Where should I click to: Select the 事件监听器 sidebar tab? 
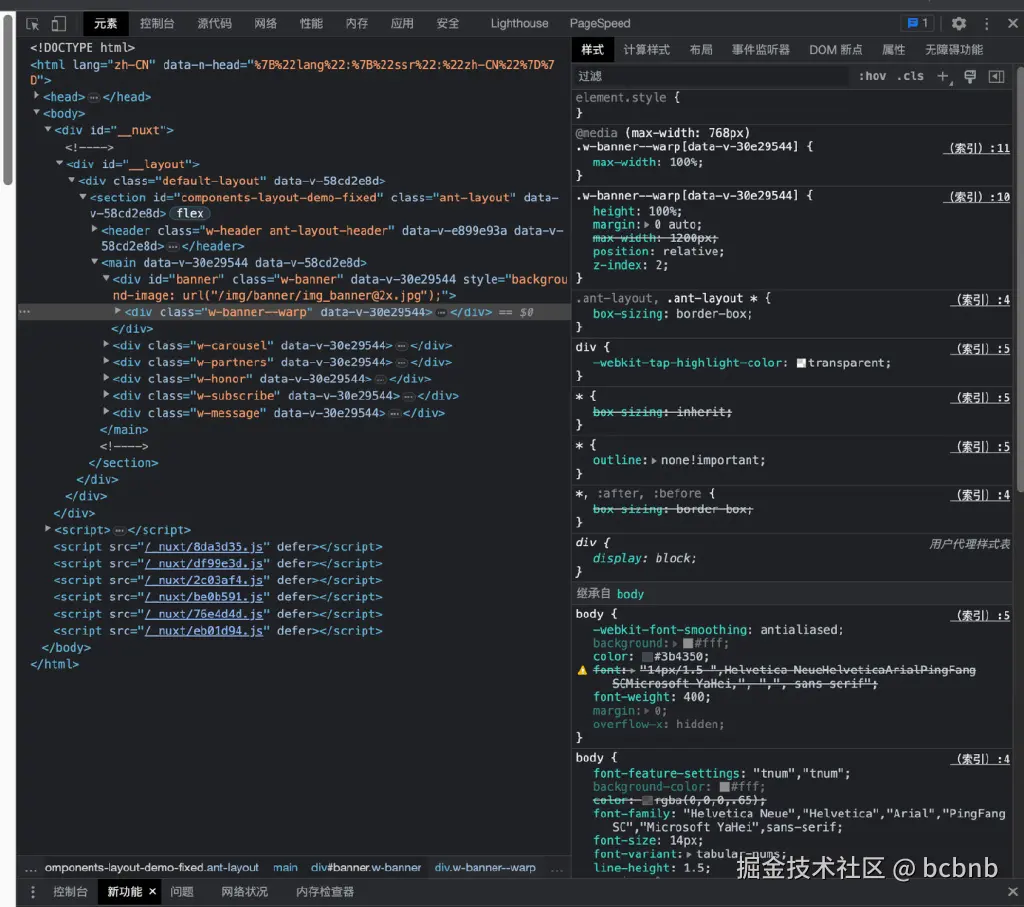pyautogui.click(x=760, y=50)
